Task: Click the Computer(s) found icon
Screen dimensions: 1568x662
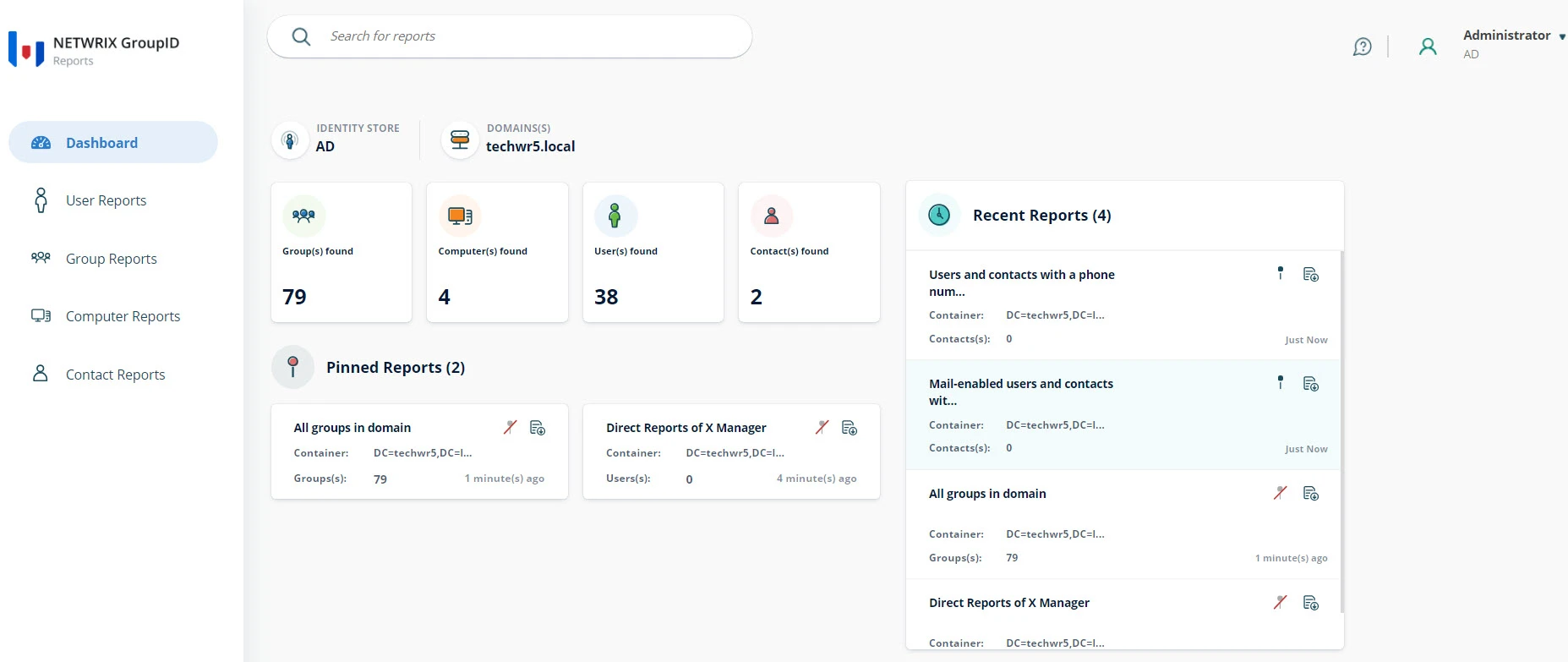Action: tap(460, 216)
